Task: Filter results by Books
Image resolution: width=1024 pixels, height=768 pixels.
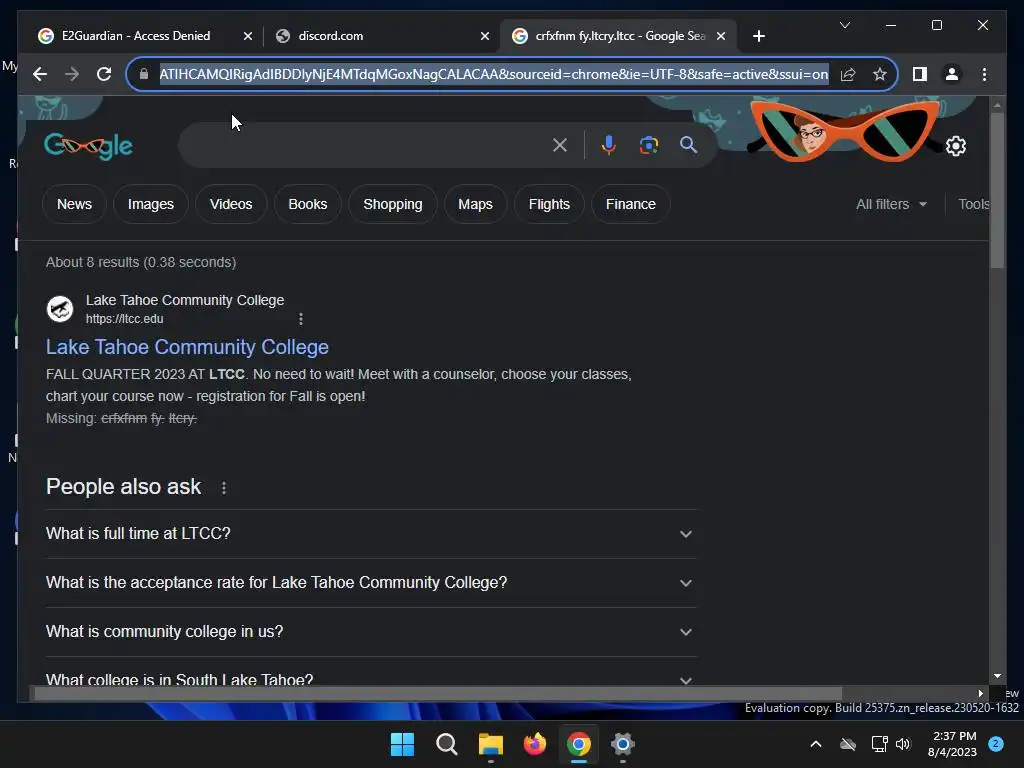Action: (308, 204)
